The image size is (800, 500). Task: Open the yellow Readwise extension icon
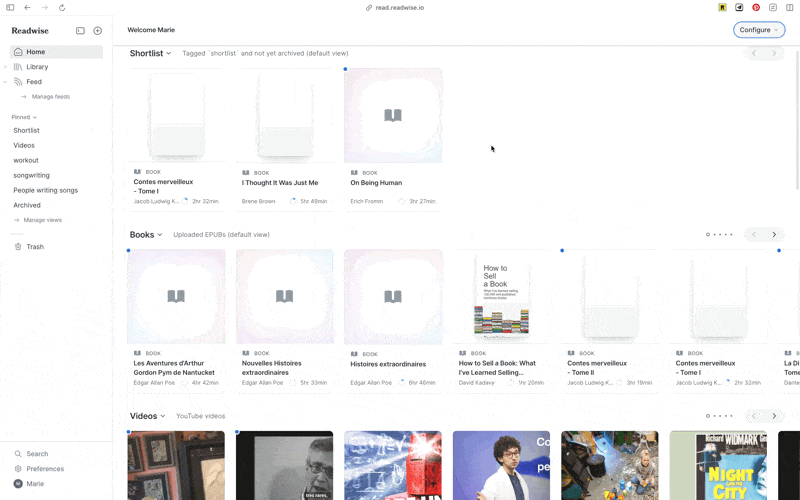click(x=722, y=8)
